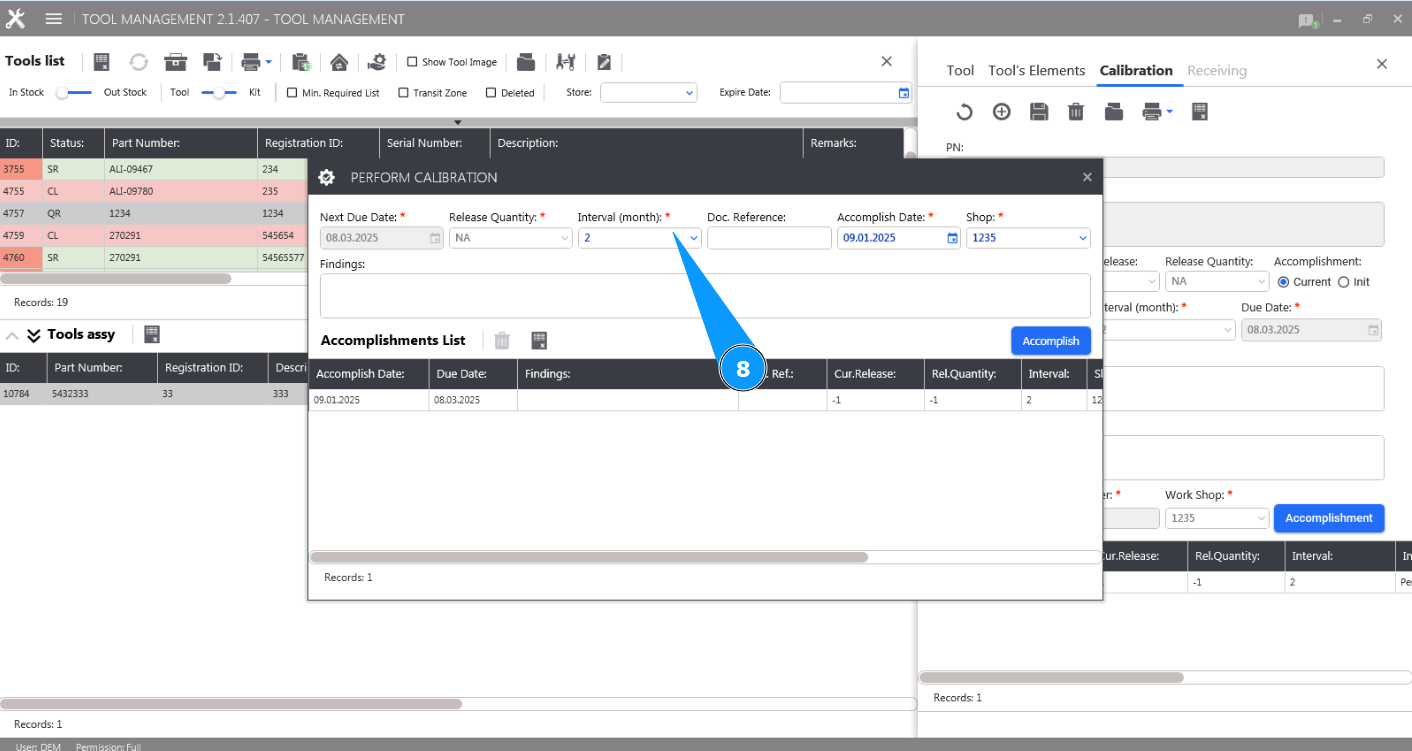Collapse the Tools assy section
1412x751 pixels.
12,335
